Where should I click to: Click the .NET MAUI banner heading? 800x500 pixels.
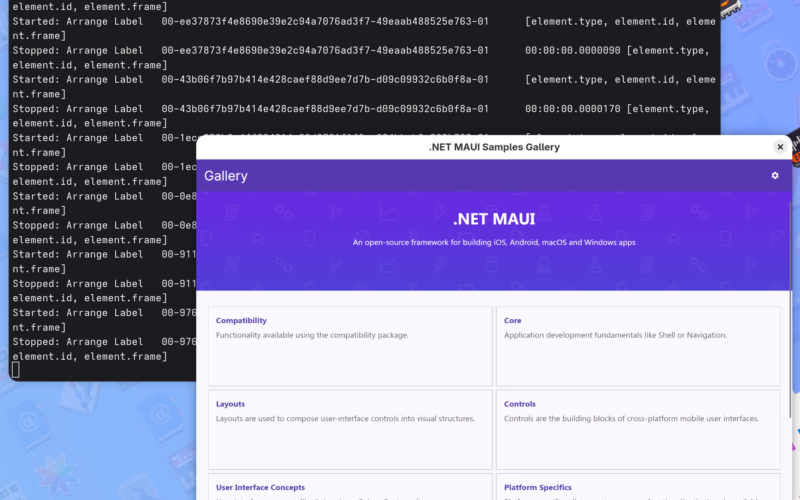coord(494,219)
